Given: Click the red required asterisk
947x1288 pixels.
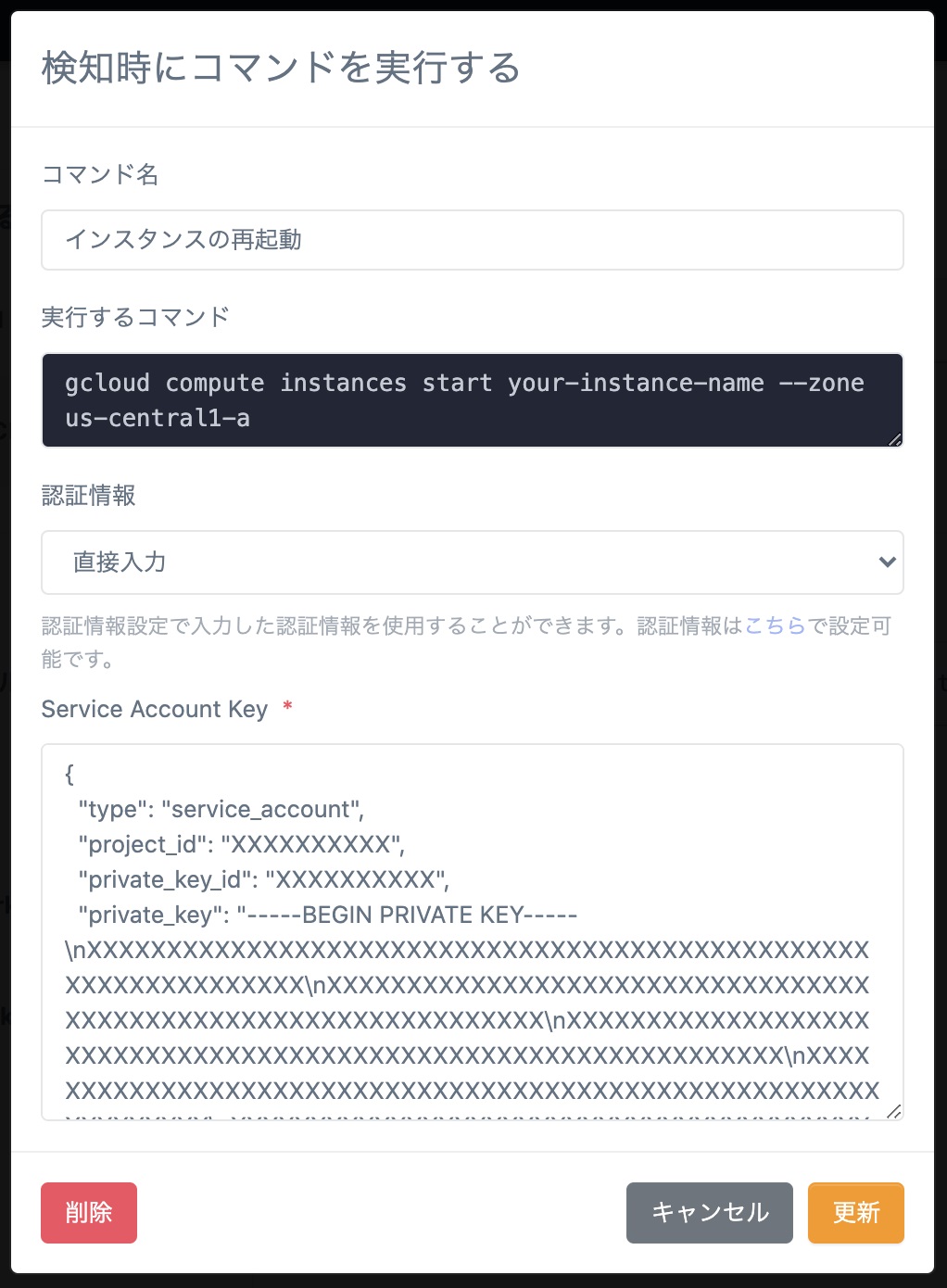Looking at the screenshot, I should pos(287,707).
